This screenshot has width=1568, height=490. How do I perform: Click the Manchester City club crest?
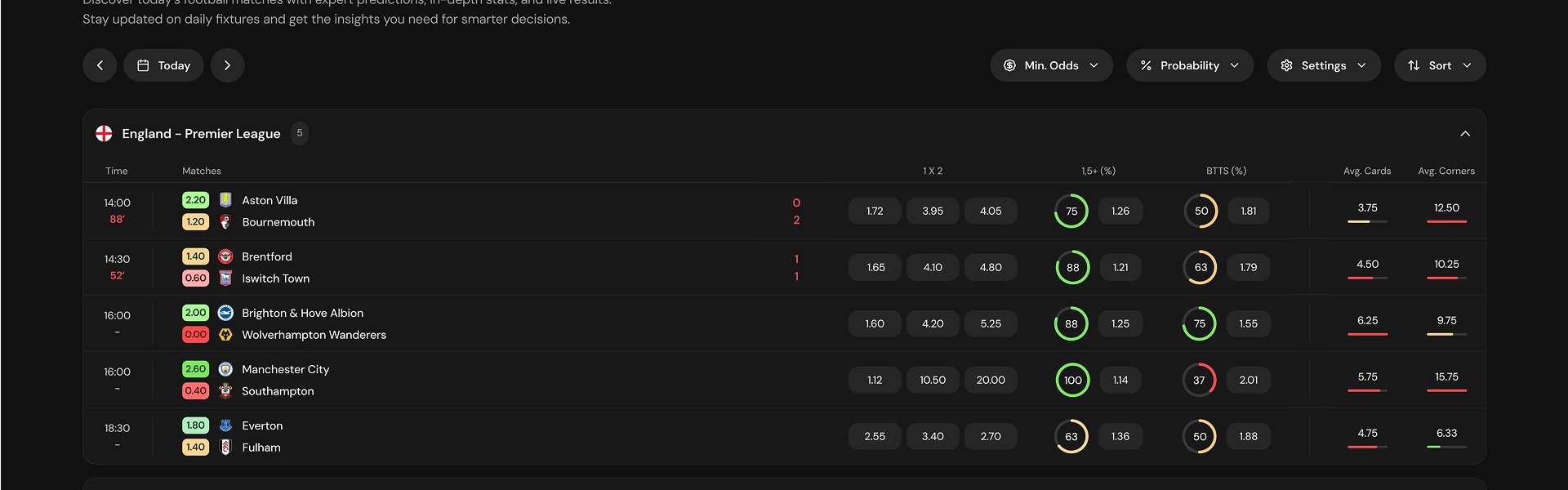226,369
